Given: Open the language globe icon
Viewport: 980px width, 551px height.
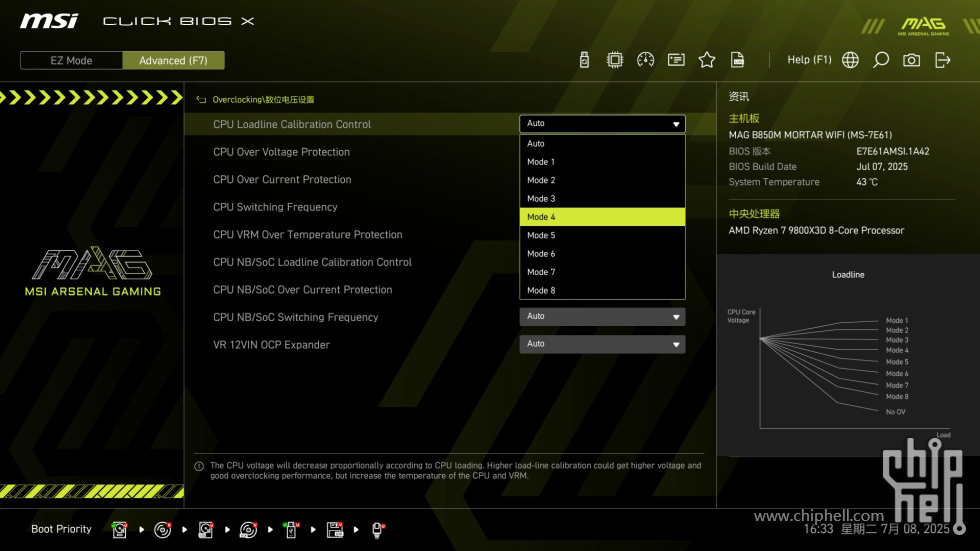Looking at the screenshot, I should (x=850, y=60).
